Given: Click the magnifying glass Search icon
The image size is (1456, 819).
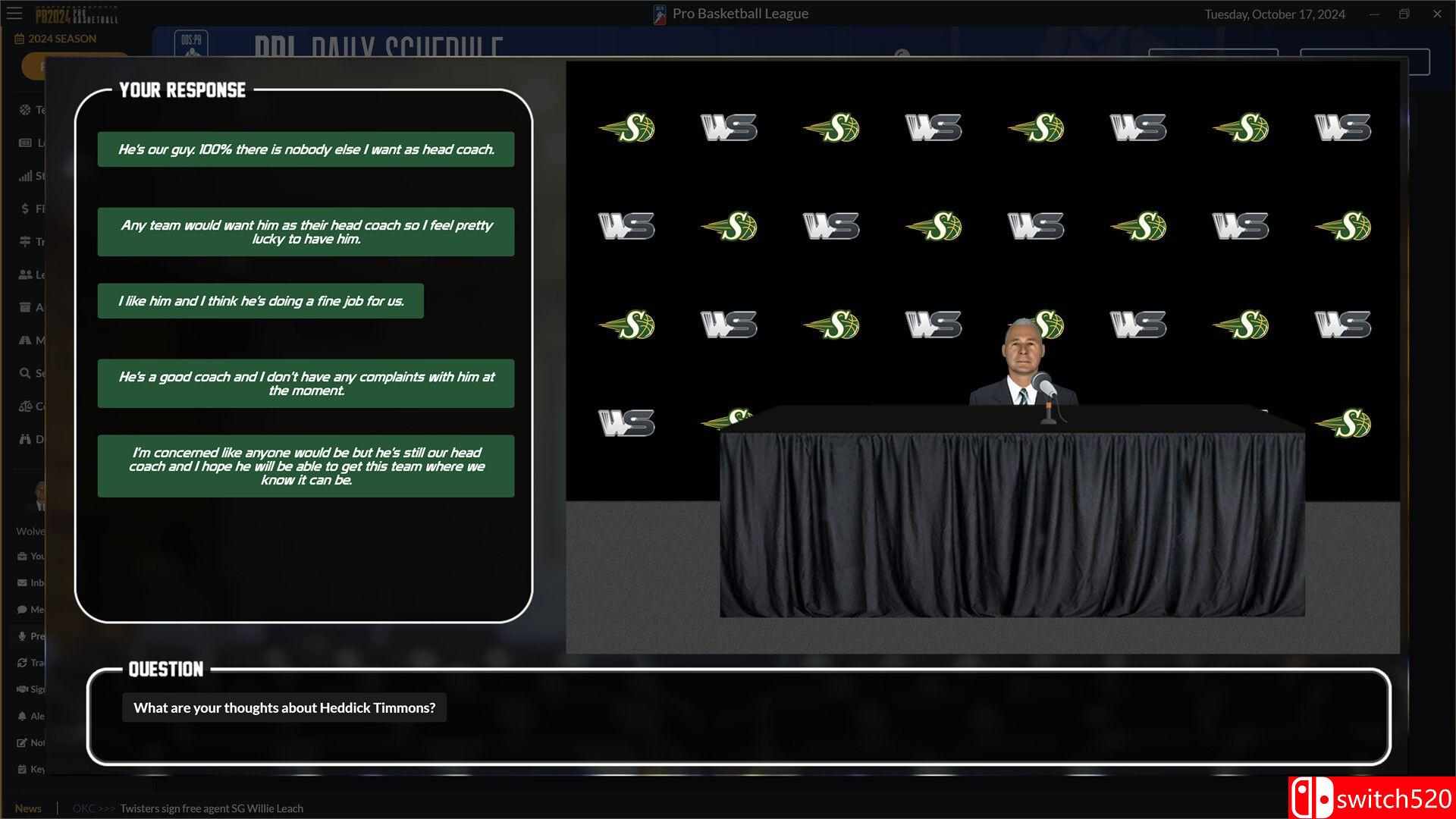Looking at the screenshot, I should 25,373.
